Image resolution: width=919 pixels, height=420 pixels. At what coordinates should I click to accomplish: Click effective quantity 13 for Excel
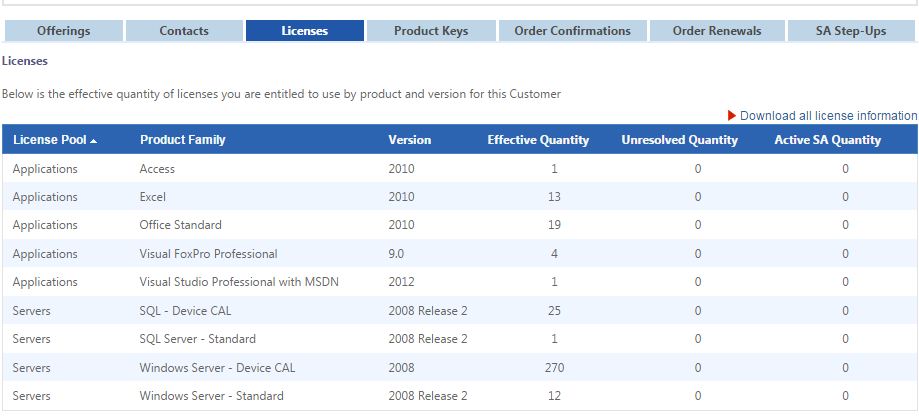pyautogui.click(x=554, y=197)
